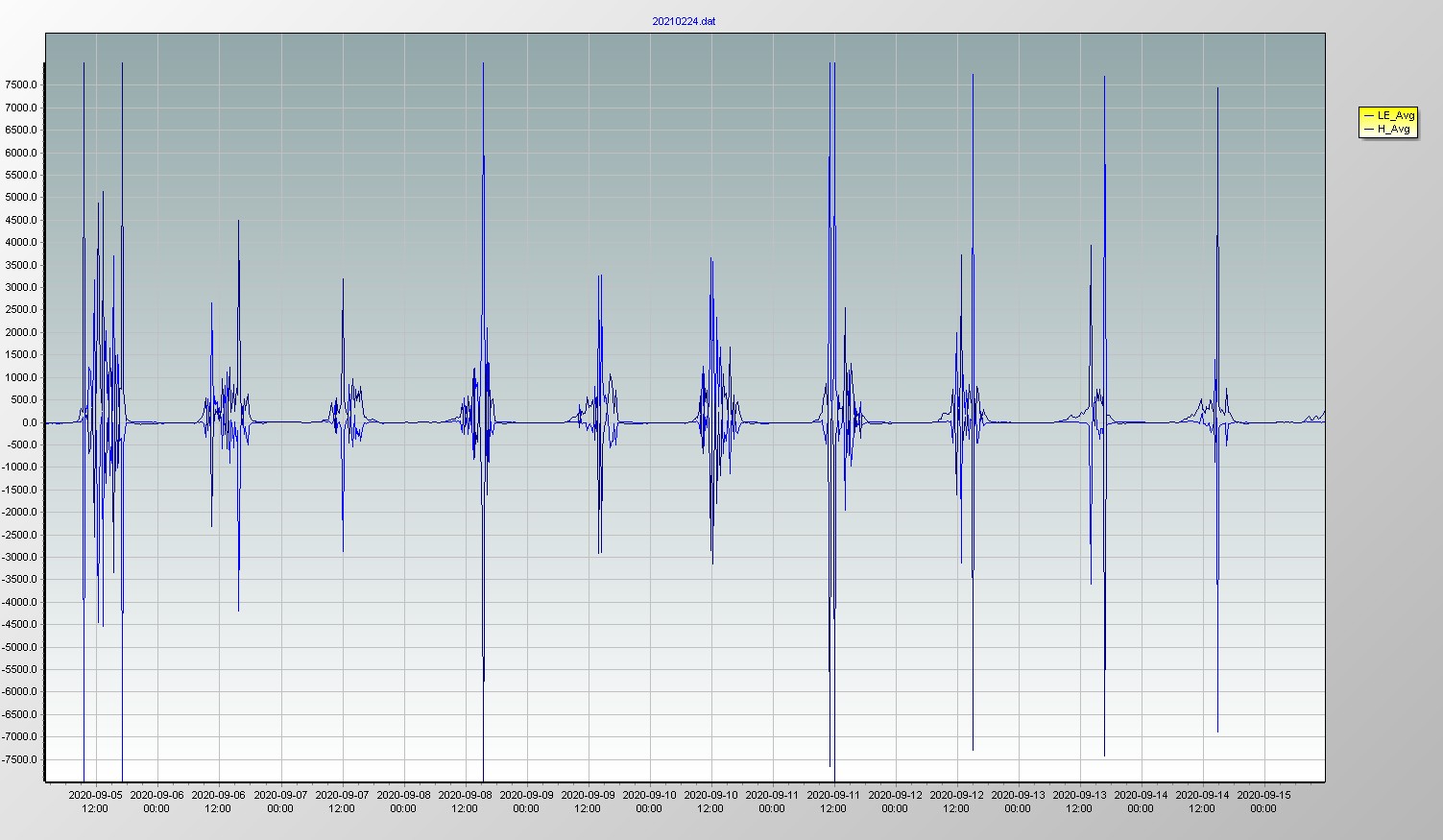Select the H_Avg legend entry
Image resolution: width=1443 pixels, height=840 pixels.
click(1393, 129)
